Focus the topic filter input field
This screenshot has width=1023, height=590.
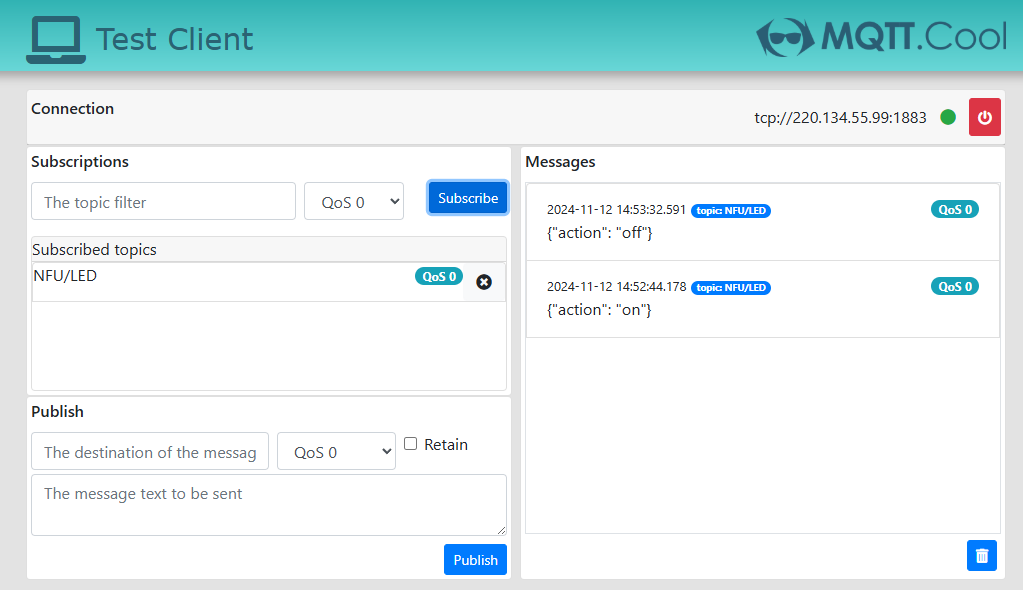click(x=164, y=202)
